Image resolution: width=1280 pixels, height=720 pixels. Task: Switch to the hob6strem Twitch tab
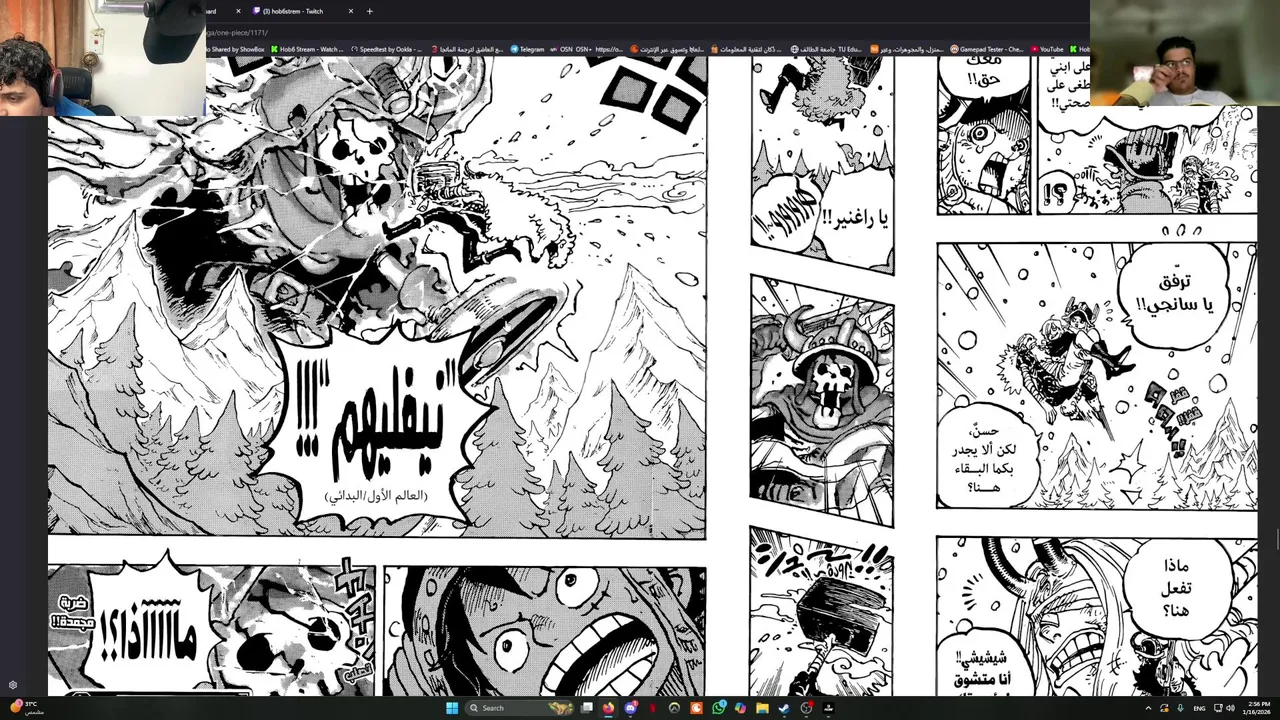pos(300,11)
